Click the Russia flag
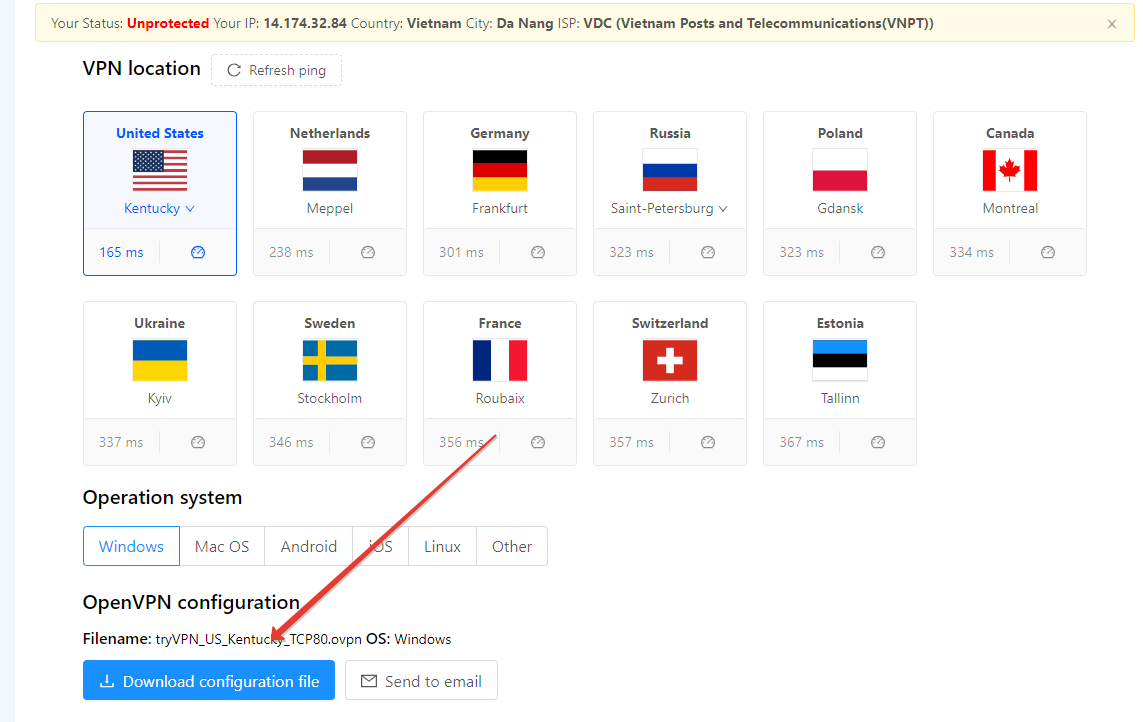Viewport: 1144px width, 722px height. click(x=670, y=170)
